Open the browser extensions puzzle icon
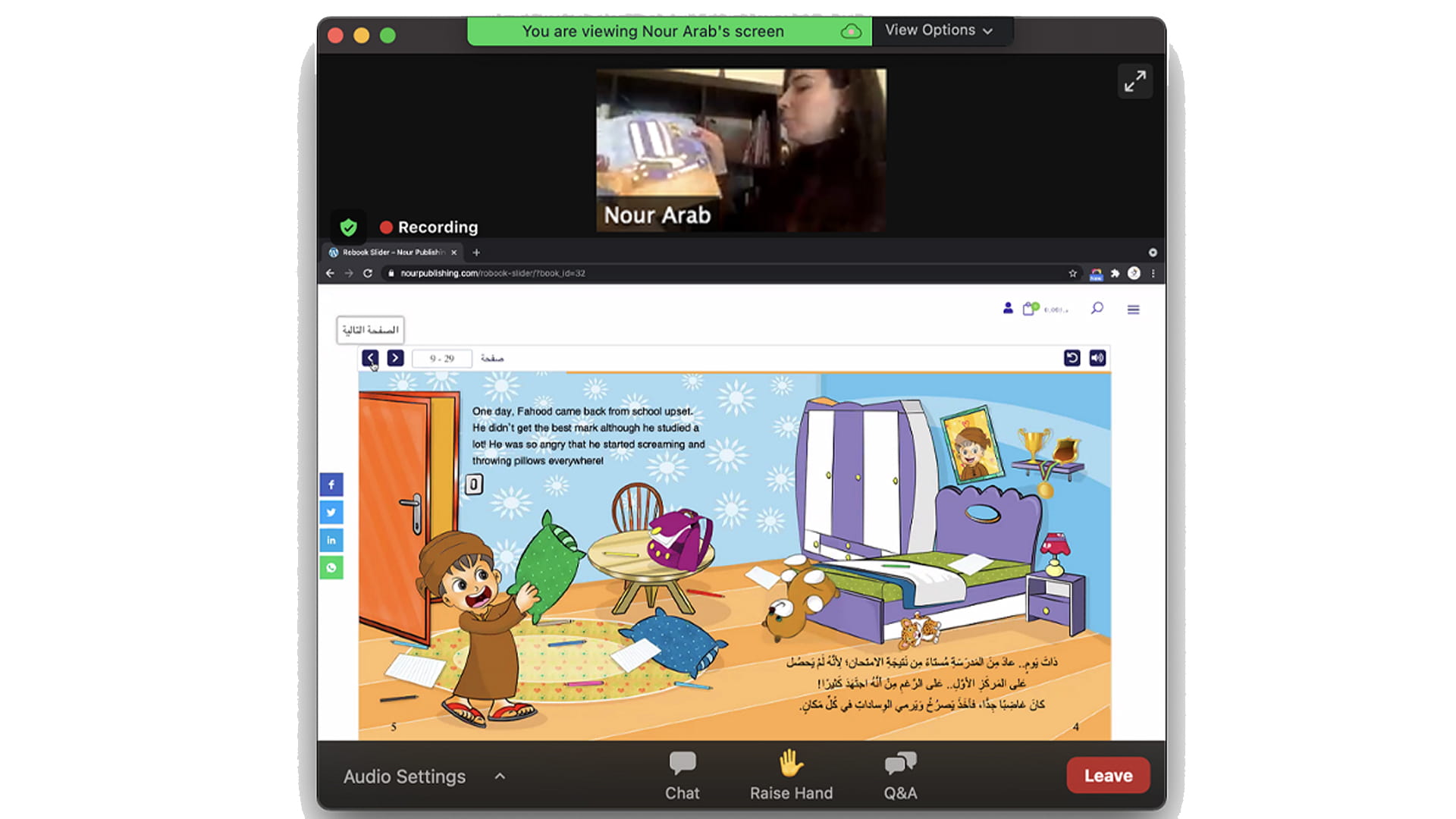The width and height of the screenshot is (1456, 819). pos(1115,273)
